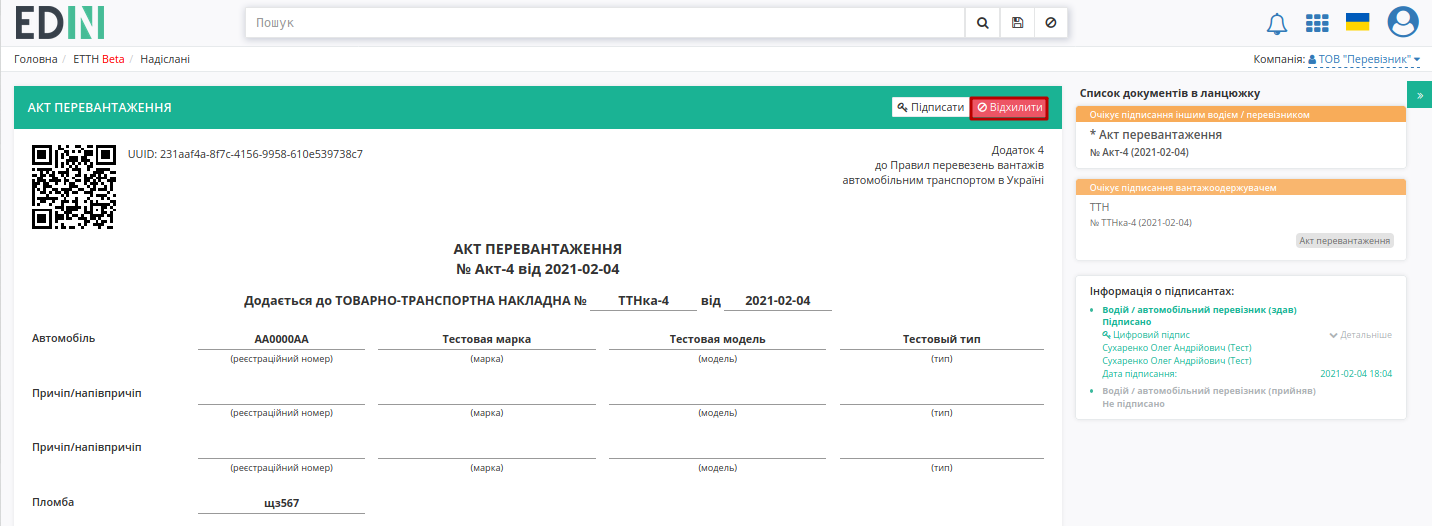Click signing date 2021-02-04 18:04
Image resolution: width=1432 pixels, height=526 pixels.
click(1356, 373)
